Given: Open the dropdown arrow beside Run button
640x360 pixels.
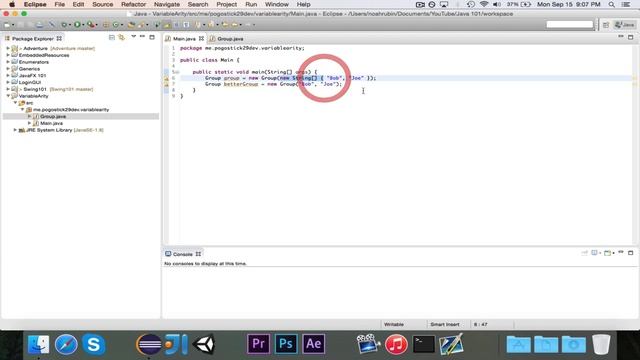Looking at the screenshot, I should 83,25.
